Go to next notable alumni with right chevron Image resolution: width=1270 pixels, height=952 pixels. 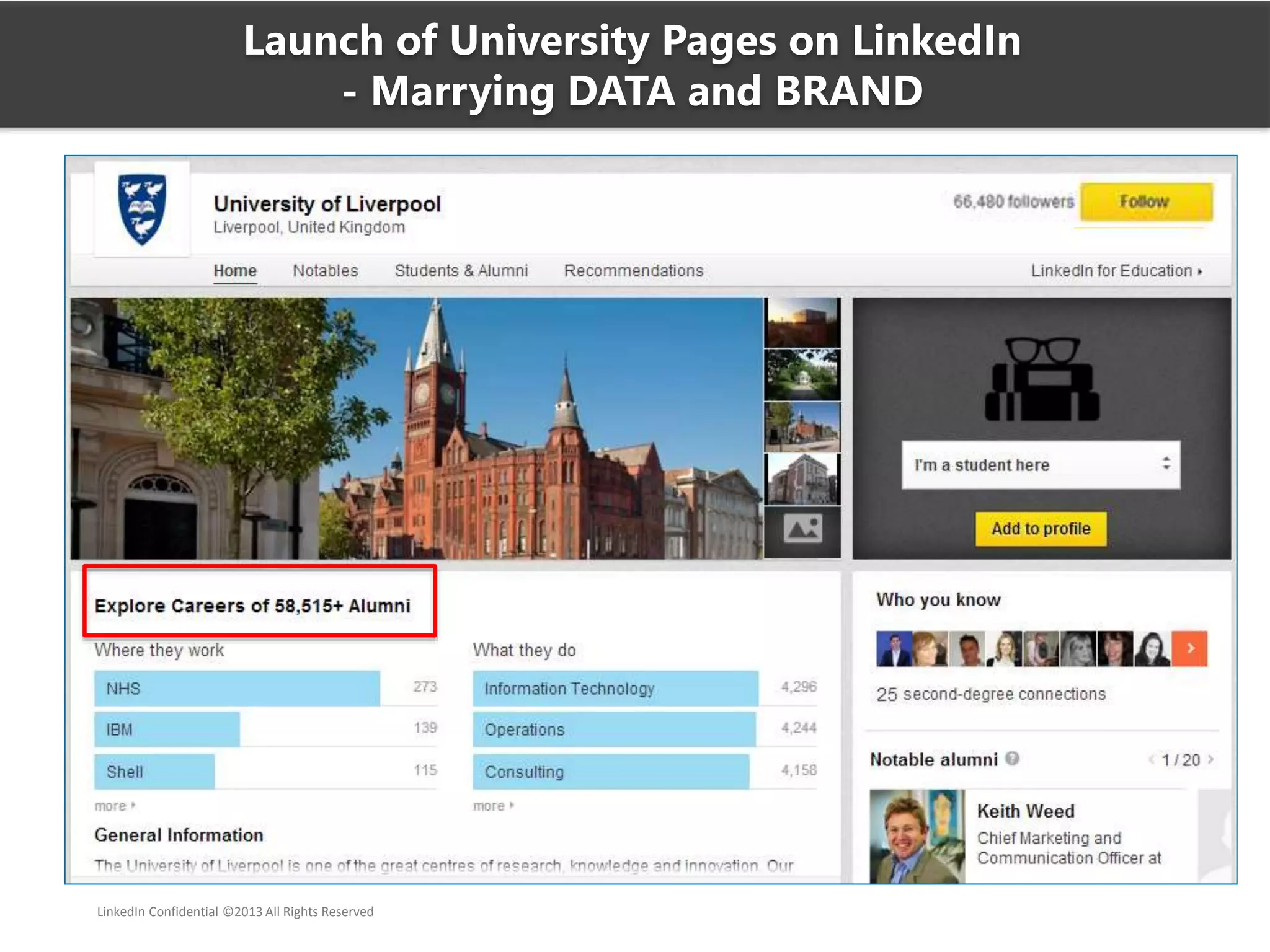[1210, 759]
